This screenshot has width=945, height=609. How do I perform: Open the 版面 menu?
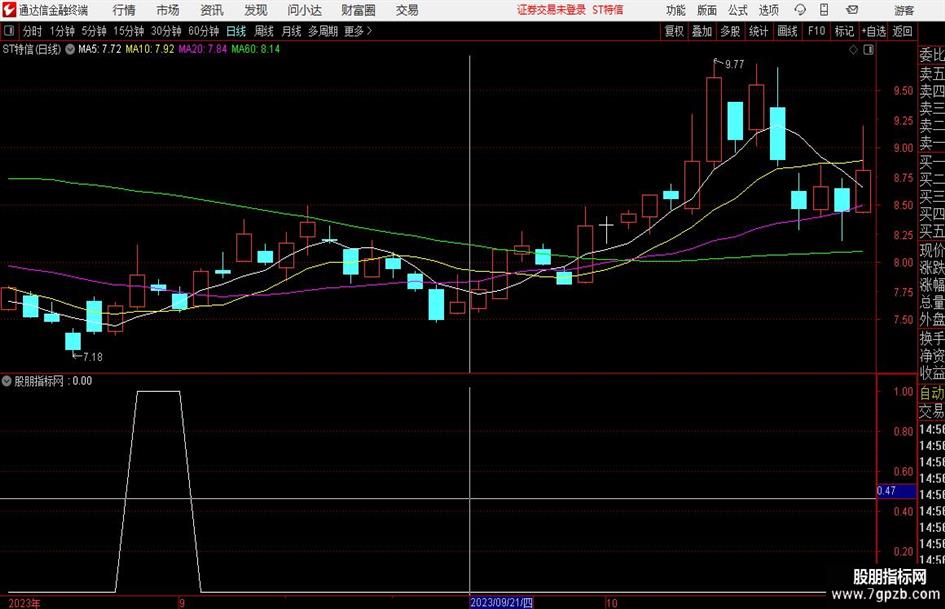[x=707, y=10]
